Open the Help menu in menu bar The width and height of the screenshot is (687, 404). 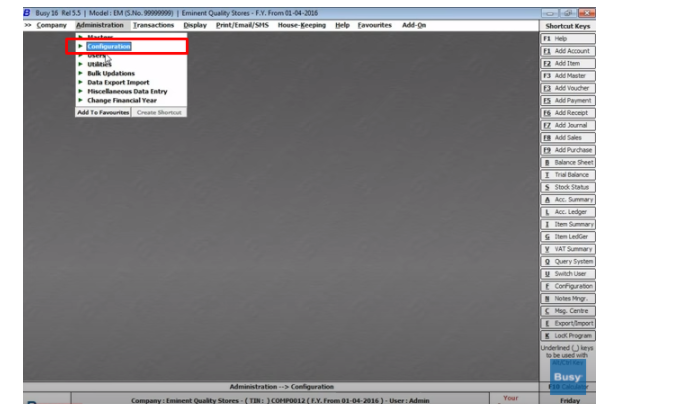click(342, 25)
